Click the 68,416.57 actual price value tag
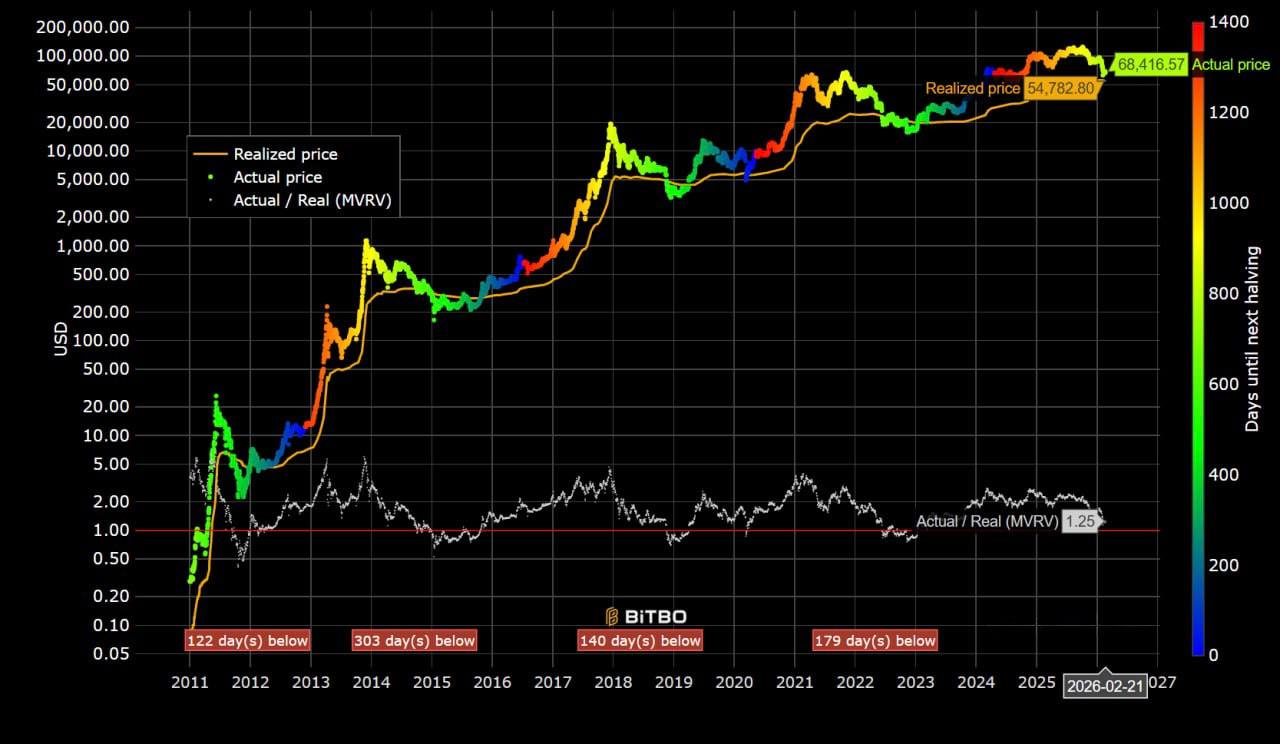Image resolution: width=1280 pixels, height=744 pixels. [x=1151, y=65]
